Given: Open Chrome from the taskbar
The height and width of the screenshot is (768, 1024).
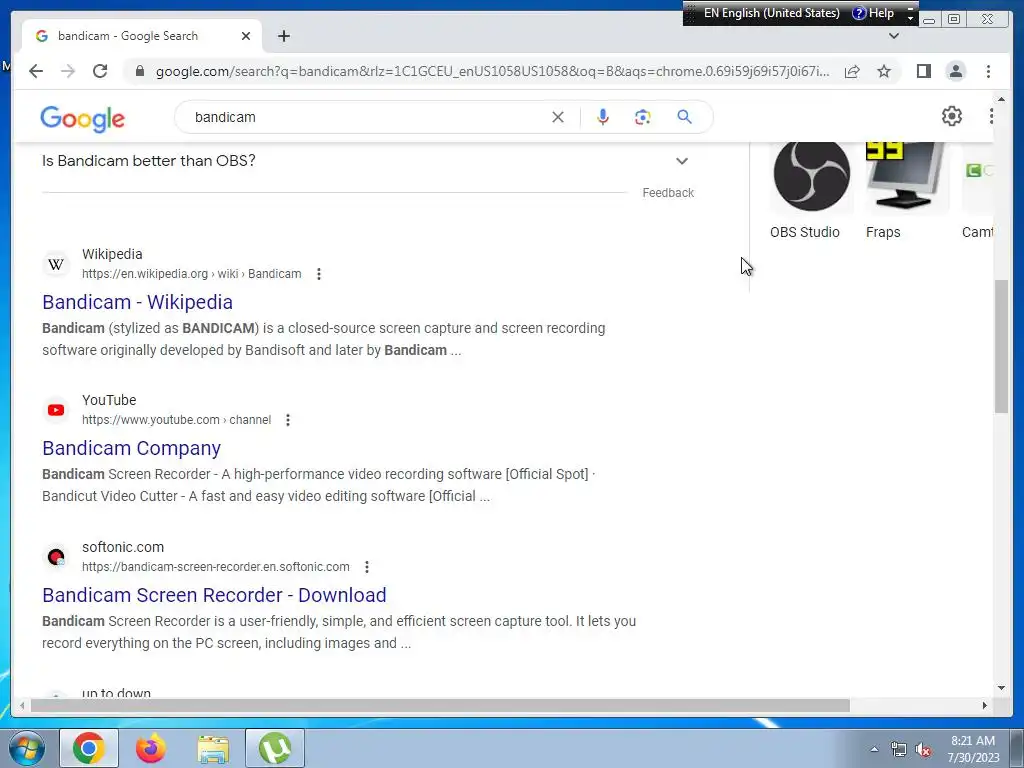Looking at the screenshot, I should click(x=89, y=748).
